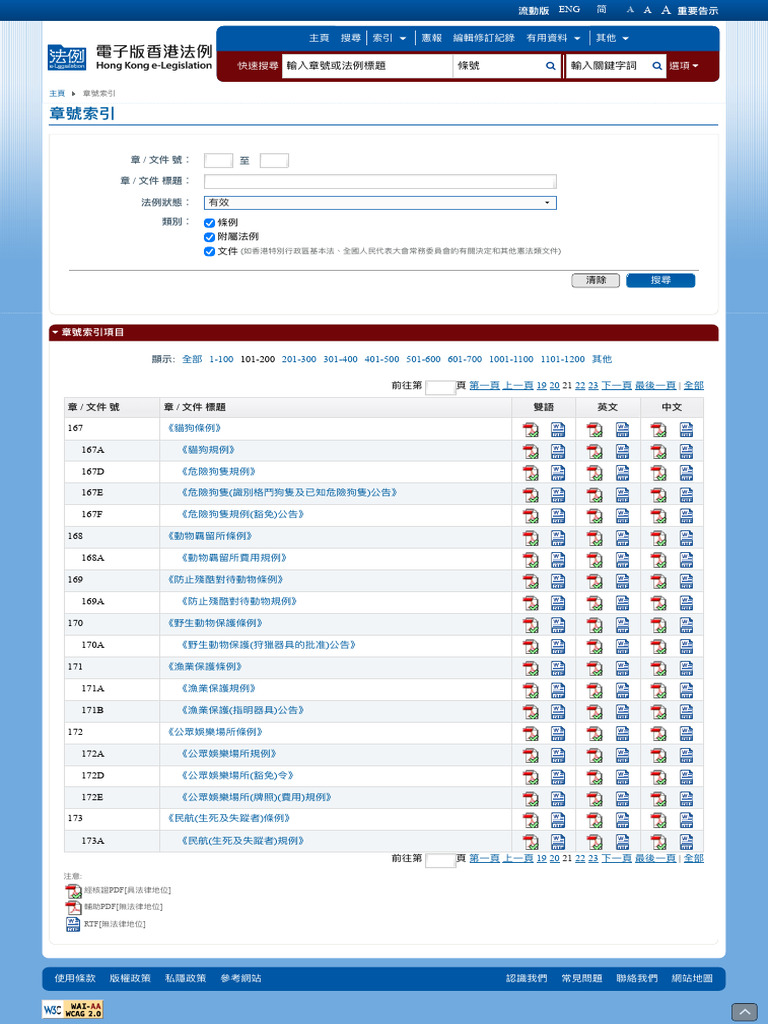768x1024 pixels.
Task: Collapse the 章號索引項目 section header
Action: [x=383, y=332]
